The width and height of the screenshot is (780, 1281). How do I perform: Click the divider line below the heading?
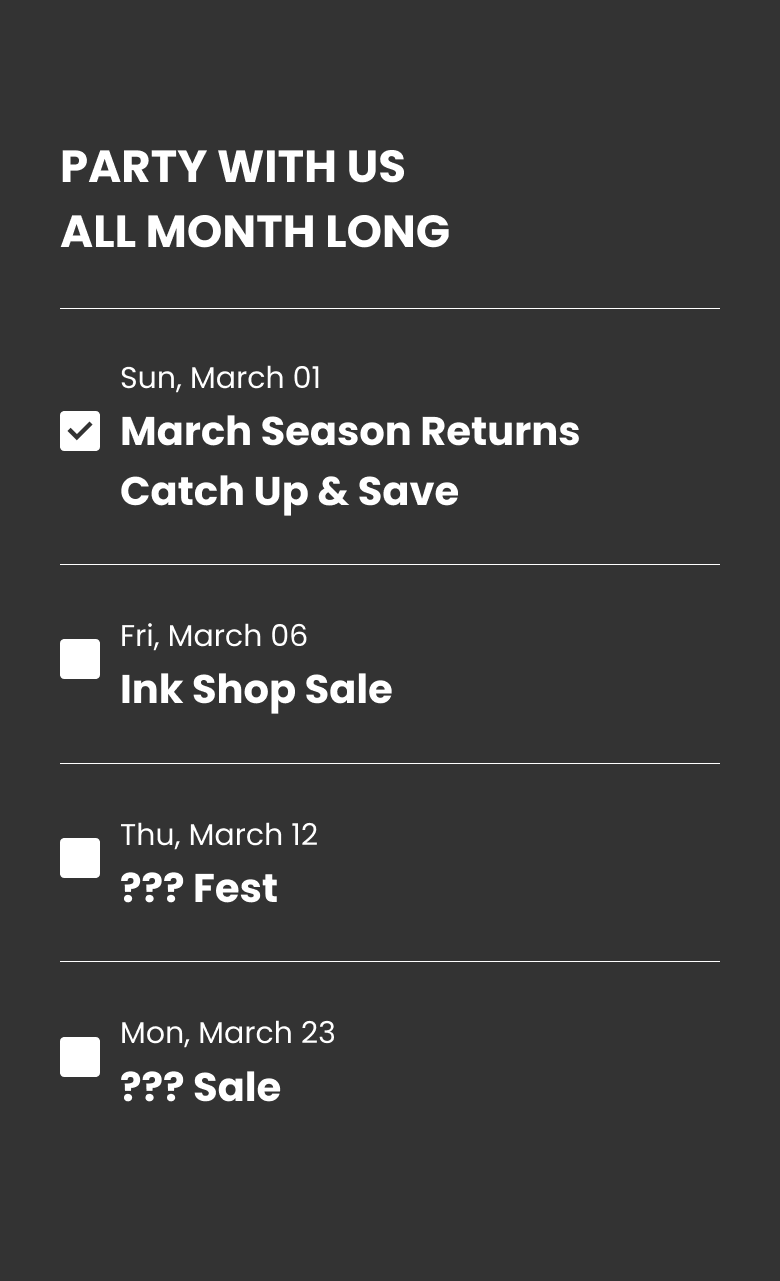[390, 309]
